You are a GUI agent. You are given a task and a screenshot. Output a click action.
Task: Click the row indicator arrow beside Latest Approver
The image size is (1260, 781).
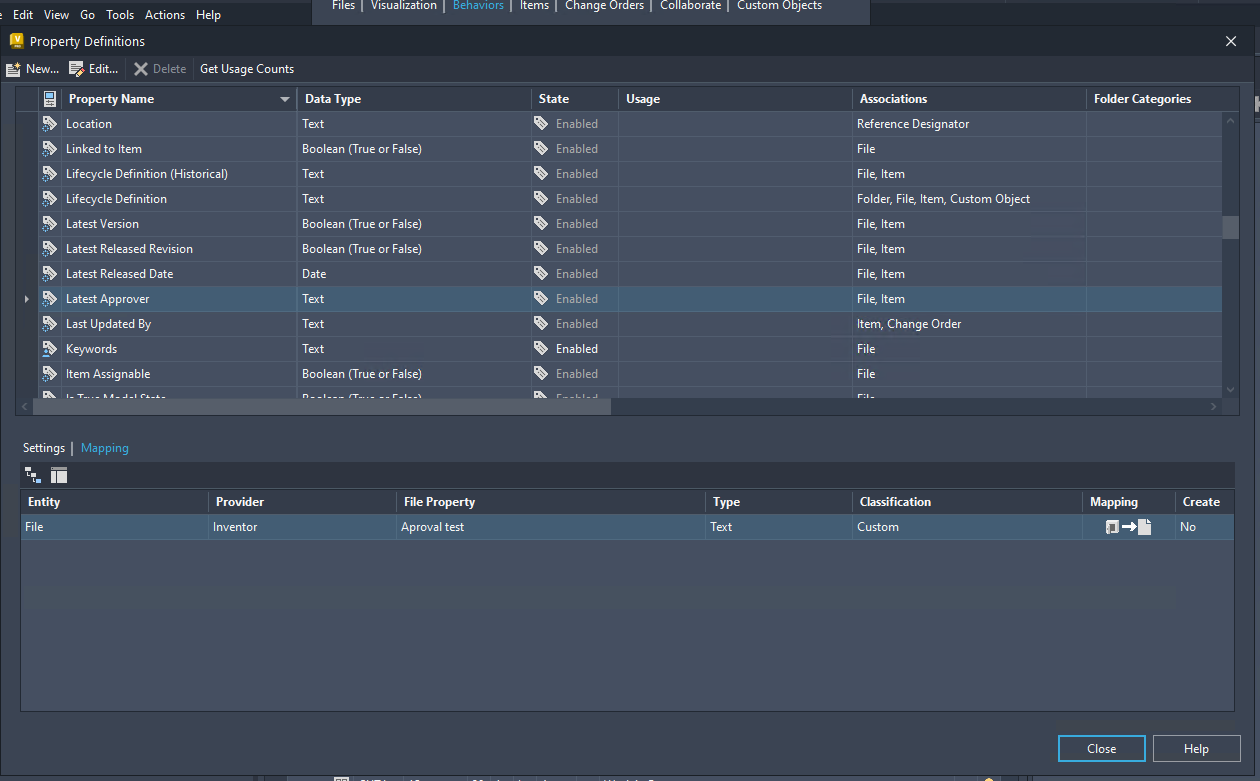[27, 299]
